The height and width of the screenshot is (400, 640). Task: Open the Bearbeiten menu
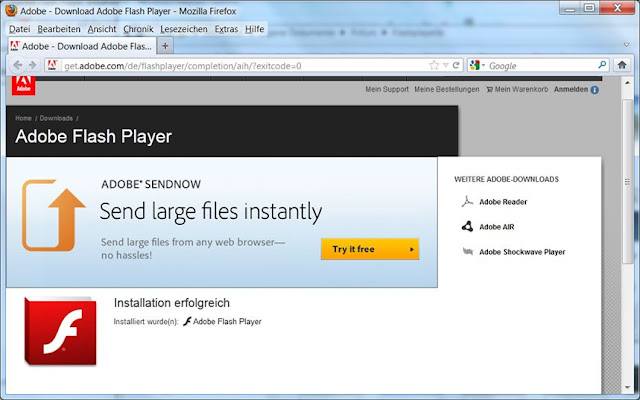(x=59, y=29)
